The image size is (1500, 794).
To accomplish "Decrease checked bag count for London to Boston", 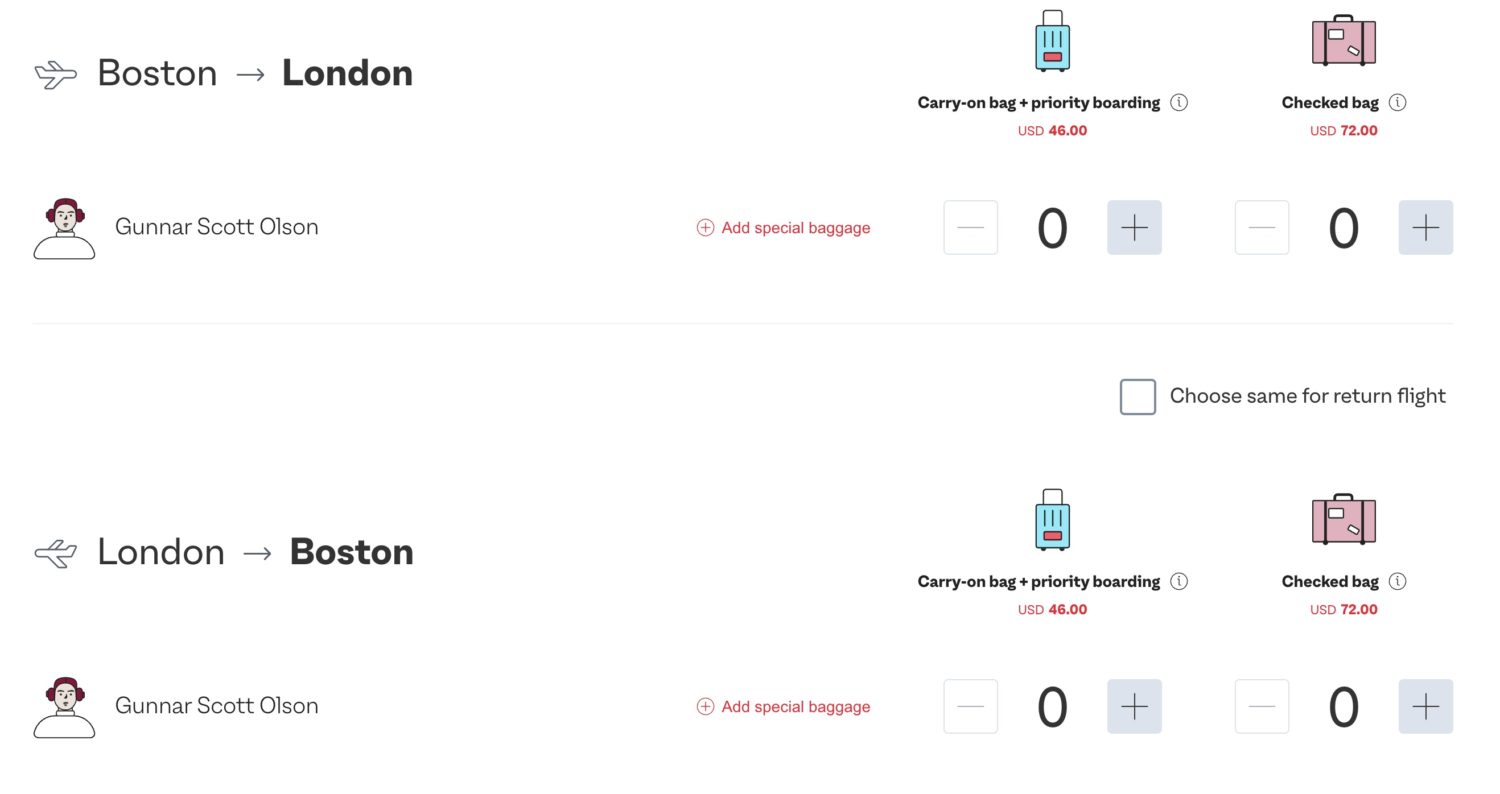I will pos(1262,707).
